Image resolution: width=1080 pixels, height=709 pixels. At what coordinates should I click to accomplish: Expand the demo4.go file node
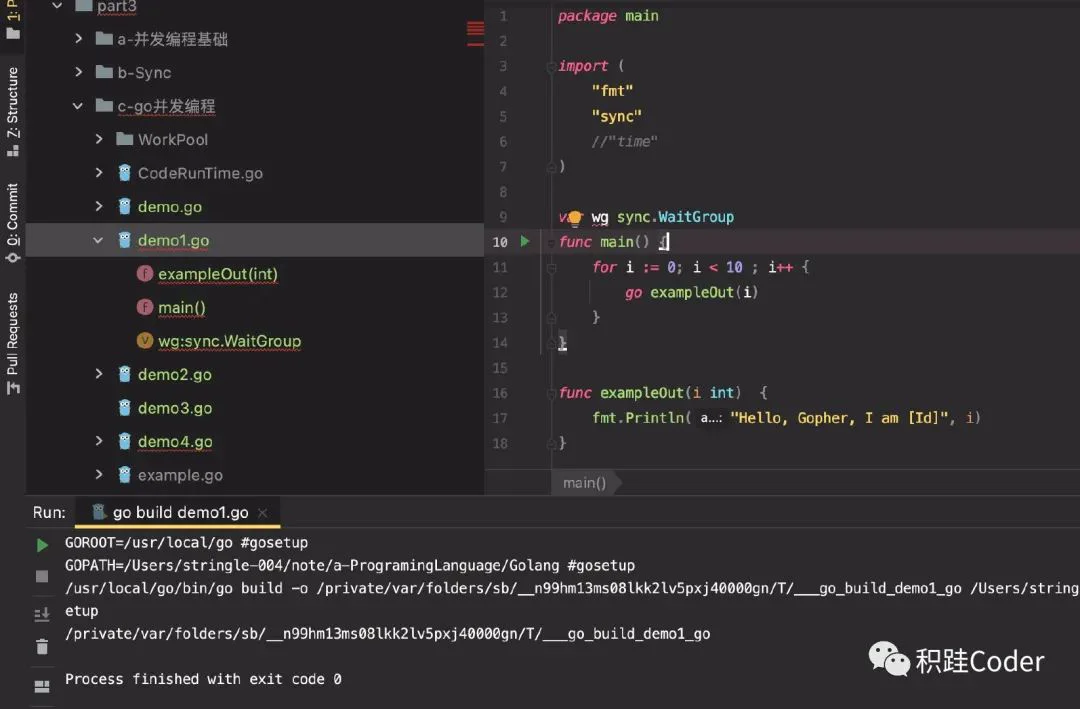[x=98, y=441]
